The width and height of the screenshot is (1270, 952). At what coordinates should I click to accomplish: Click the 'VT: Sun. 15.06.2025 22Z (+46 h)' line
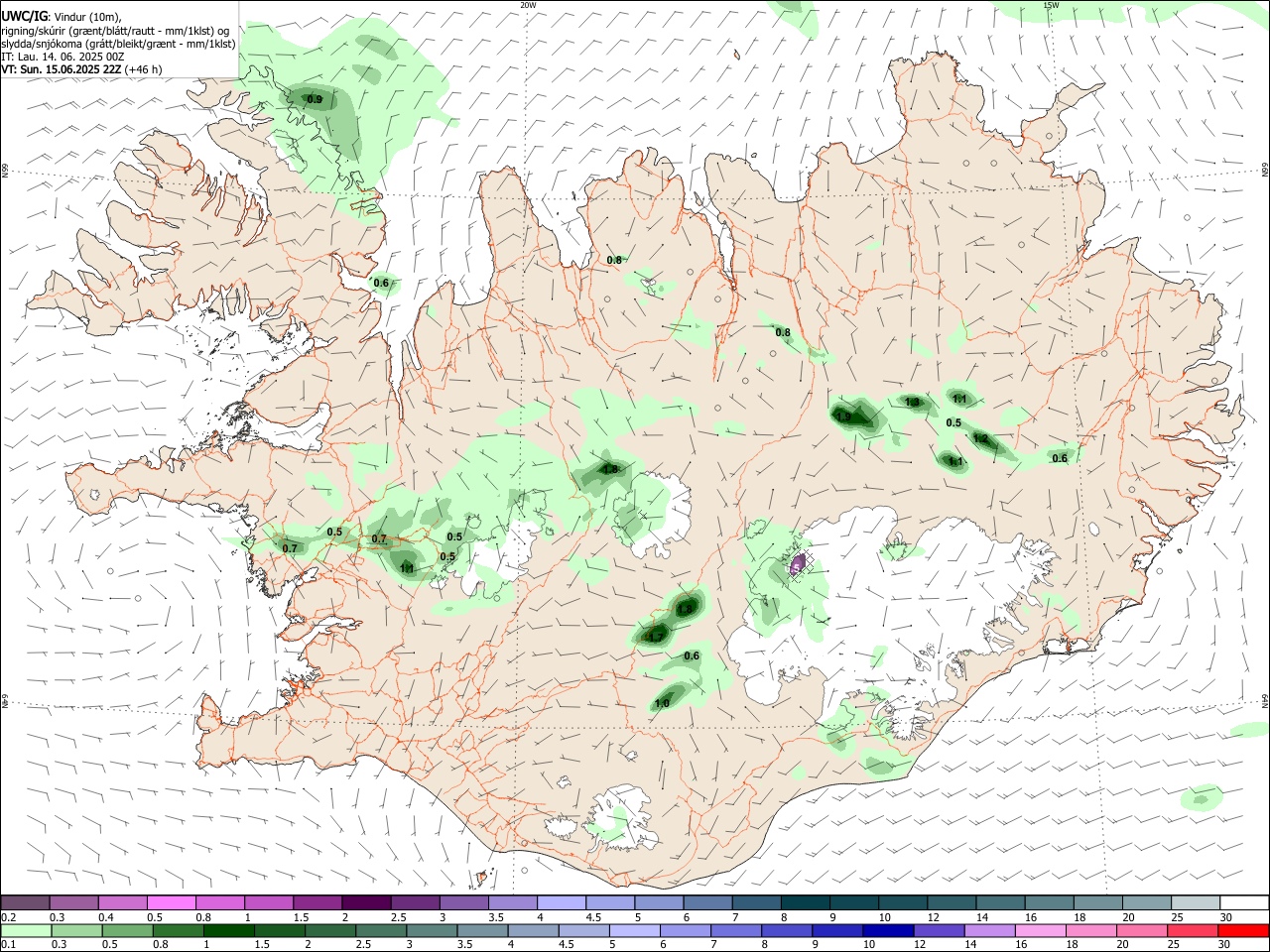(81, 69)
